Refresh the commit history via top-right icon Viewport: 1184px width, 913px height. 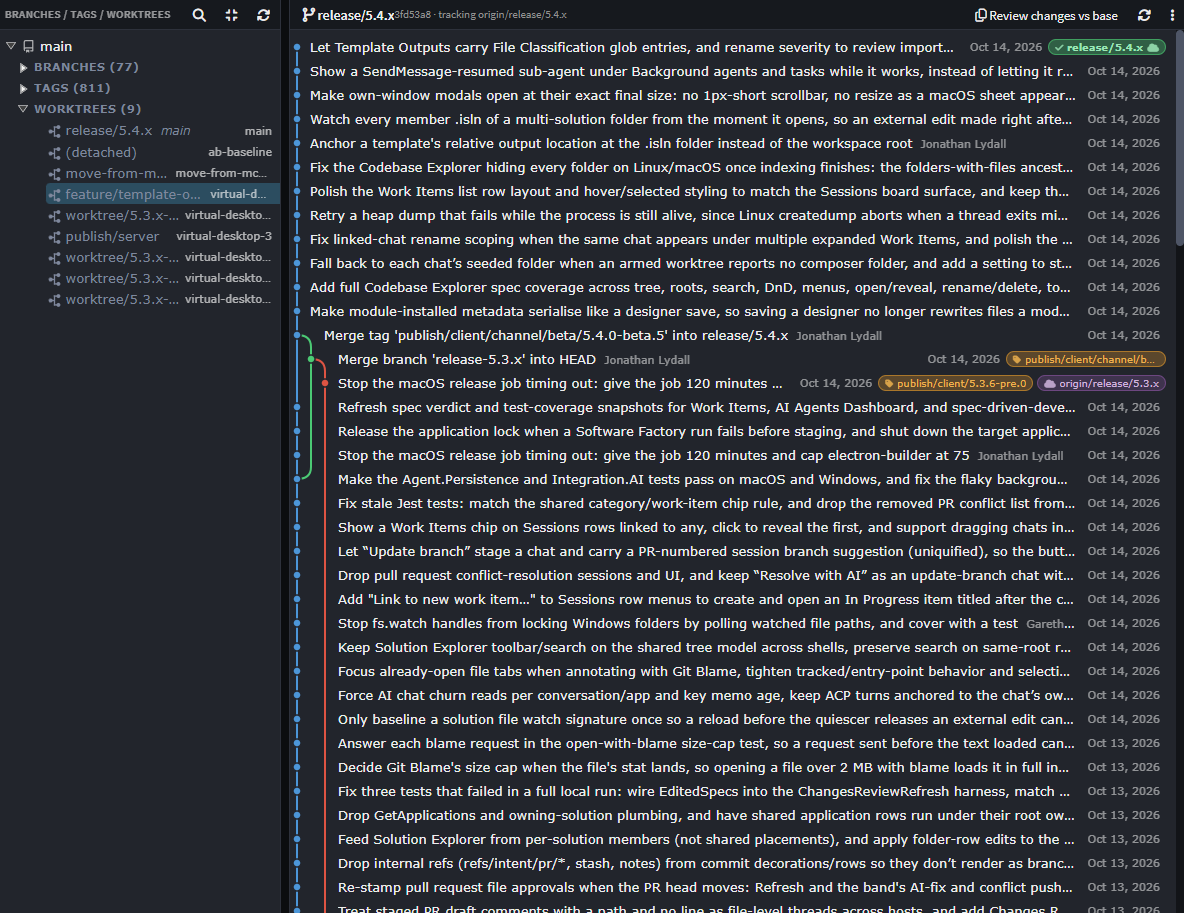(1145, 15)
